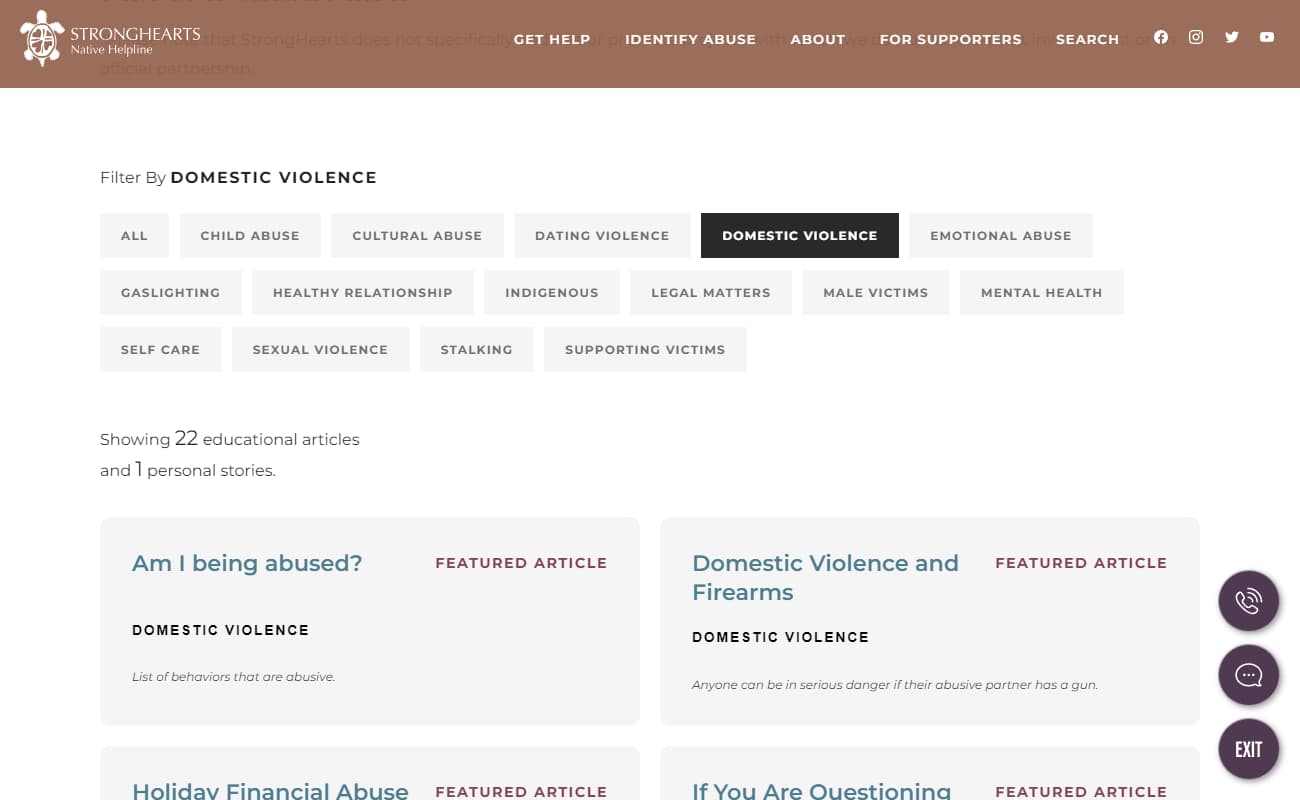
Task: Filter articles by Emotional Abuse
Action: coord(1001,235)
